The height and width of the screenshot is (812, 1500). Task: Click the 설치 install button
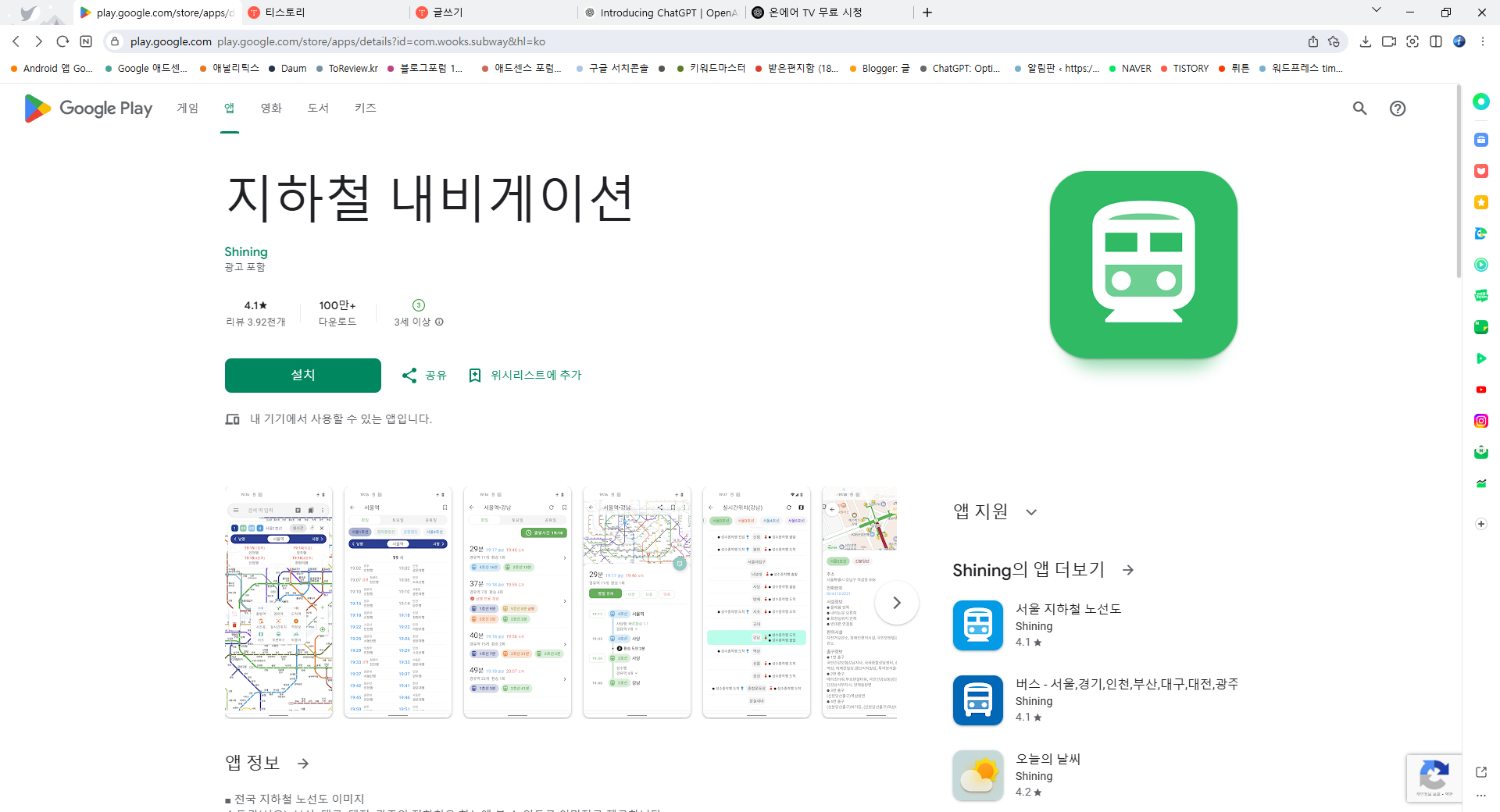coord(302,376)
